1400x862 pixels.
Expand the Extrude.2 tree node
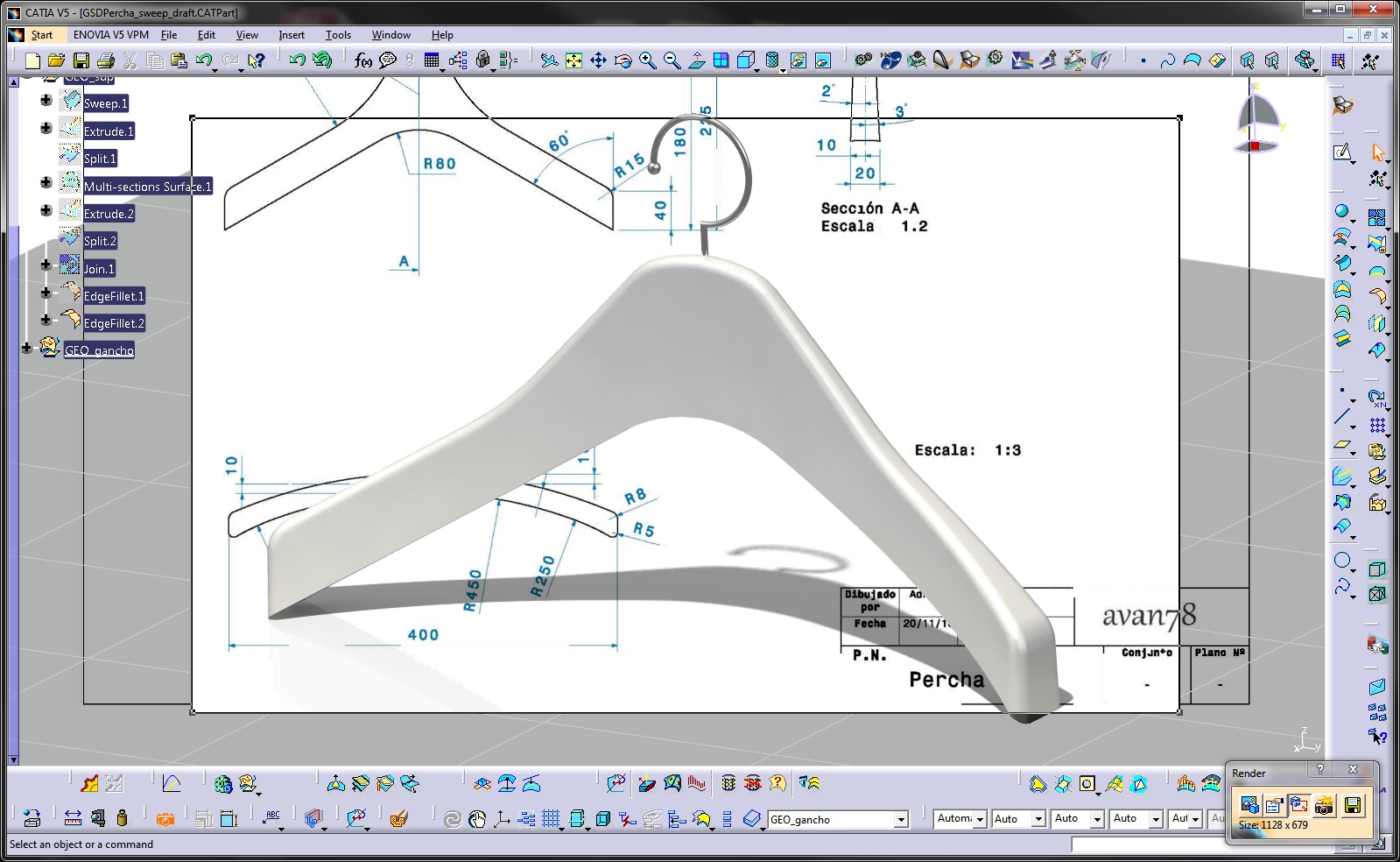(x=46, y=210)
